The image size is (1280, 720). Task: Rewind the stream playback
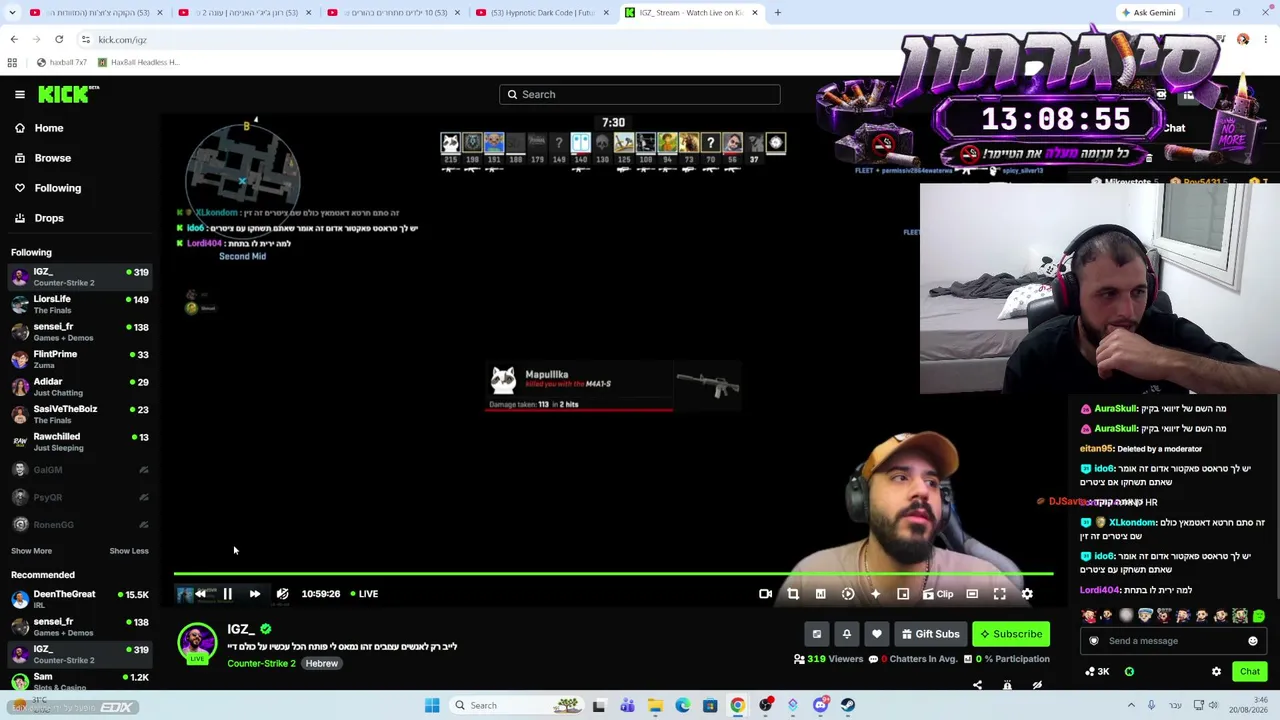click(200, 594)
